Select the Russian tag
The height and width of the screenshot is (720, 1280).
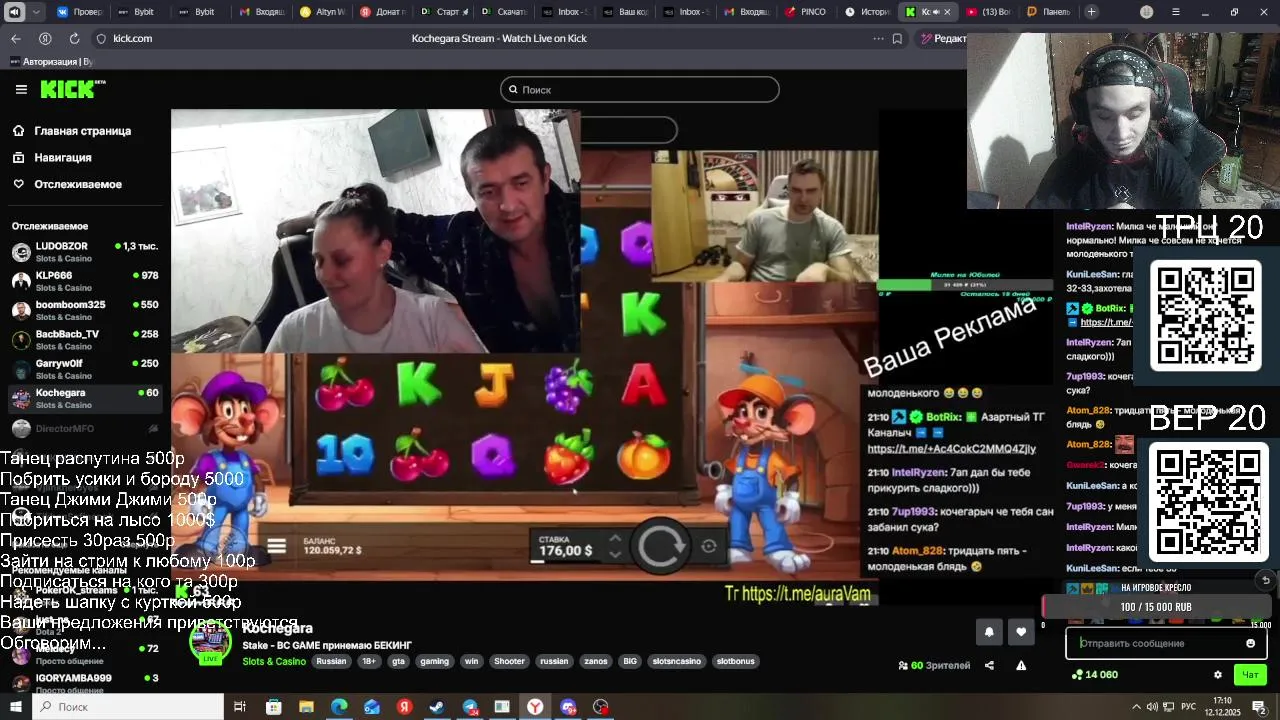click(331, 661)
